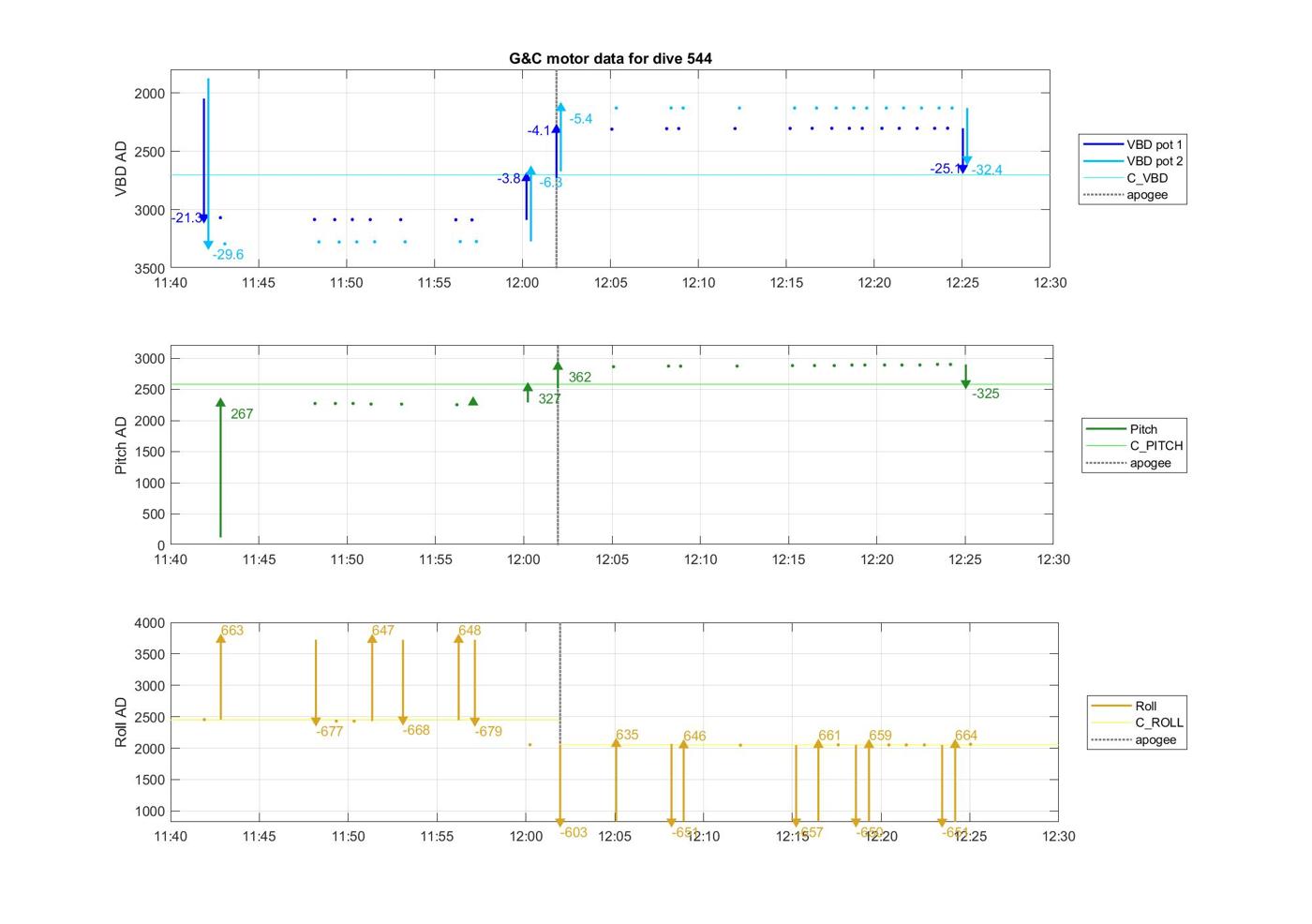Click the "Pitch AD" y-axis label
This screenshot has height=924, width=1312.
click(x=121, y=445)
